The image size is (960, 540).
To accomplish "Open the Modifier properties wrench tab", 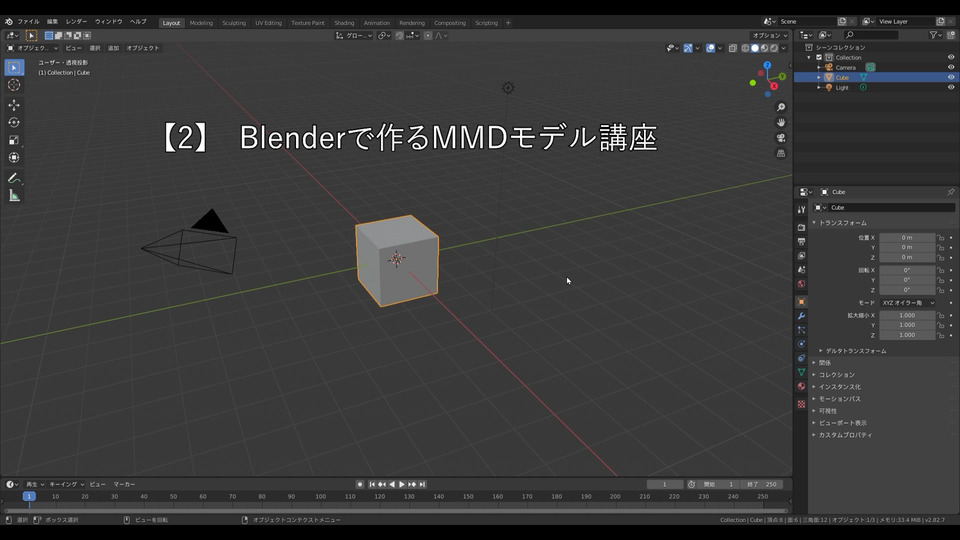I will (x=801, y=316).
